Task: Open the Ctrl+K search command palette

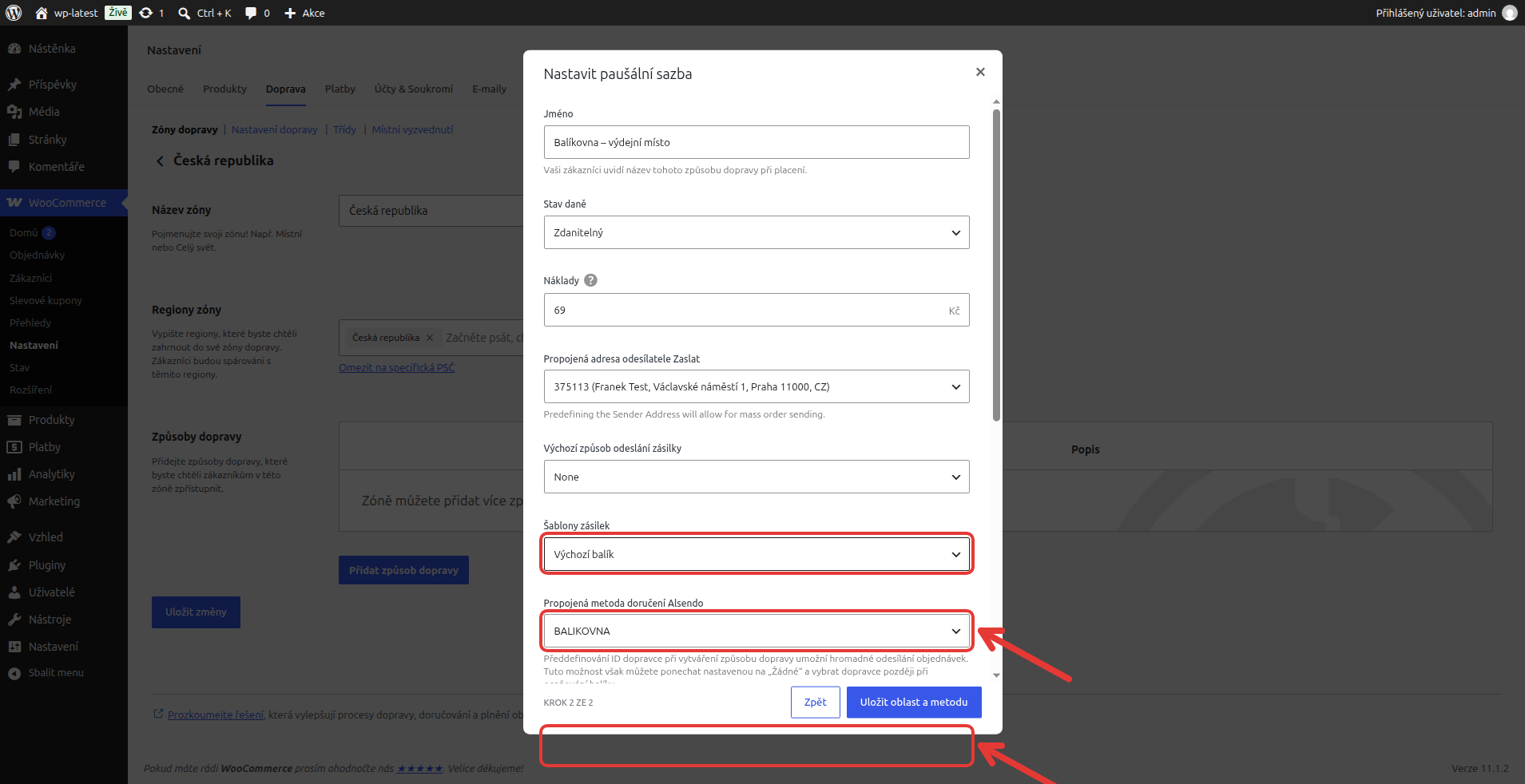Action: pos(205,13)
